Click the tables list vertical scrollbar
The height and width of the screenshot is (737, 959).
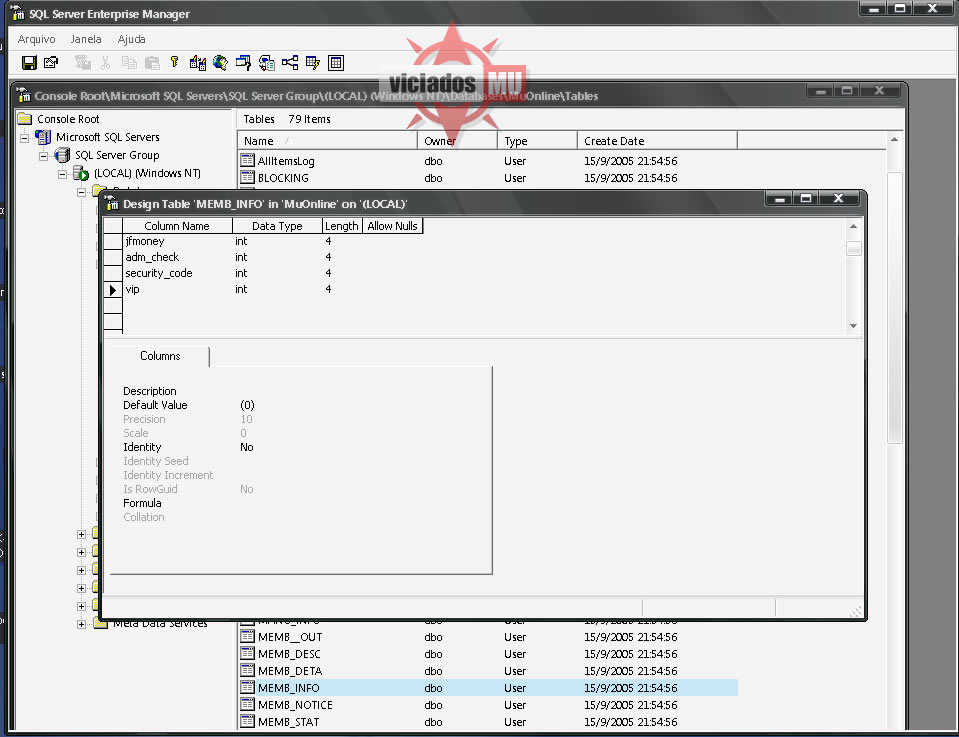(894, 306)
